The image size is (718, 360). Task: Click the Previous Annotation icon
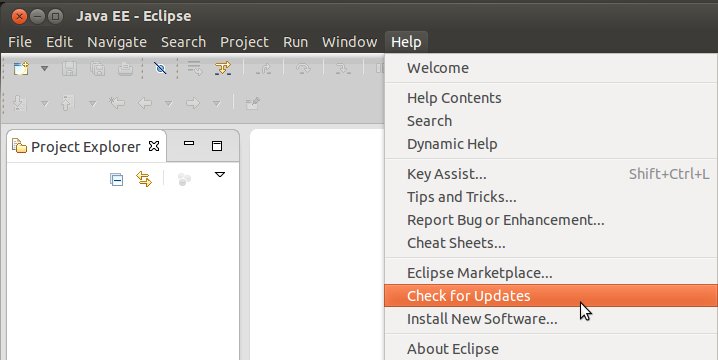click(67, 104)
